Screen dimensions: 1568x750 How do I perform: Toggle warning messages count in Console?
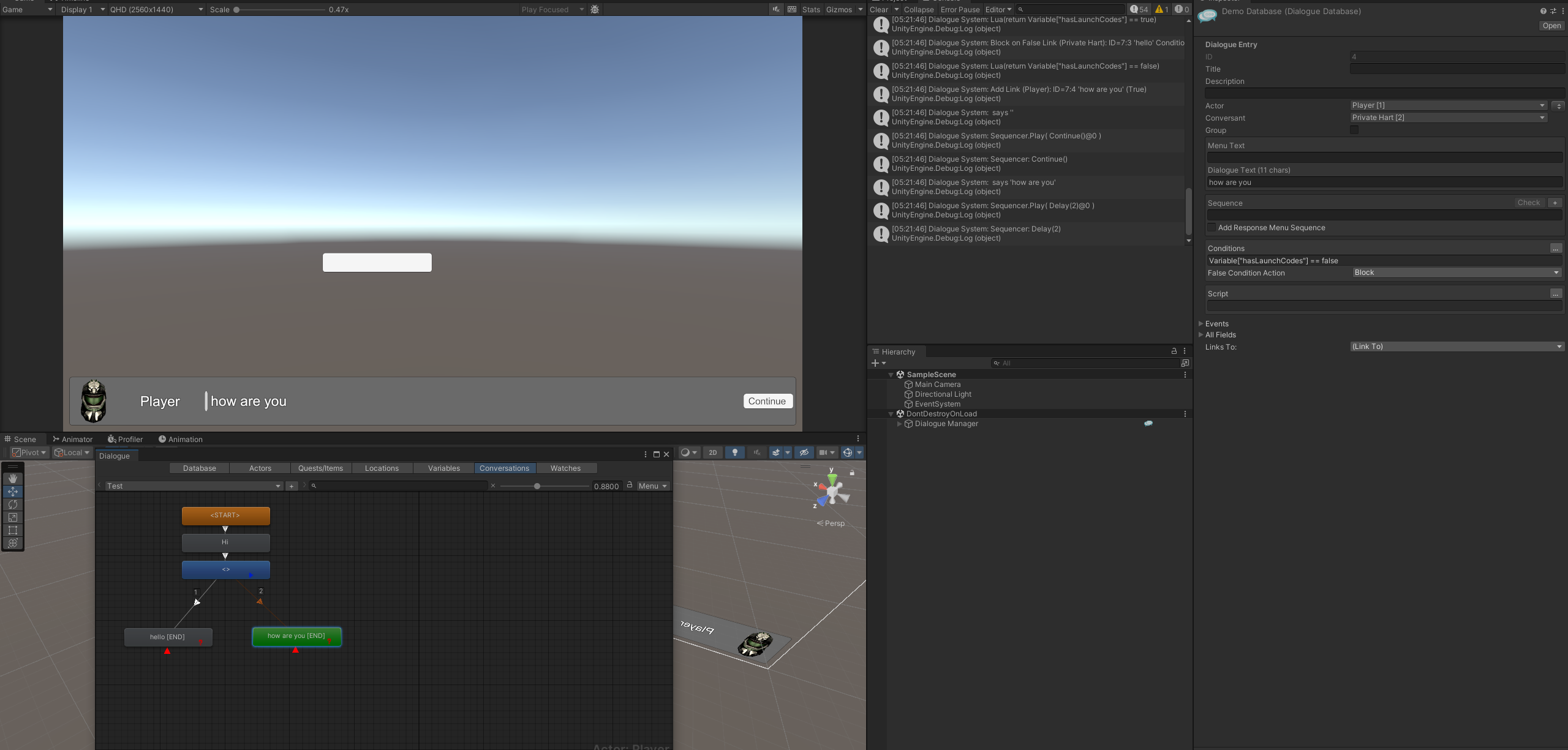point(1162,9)
